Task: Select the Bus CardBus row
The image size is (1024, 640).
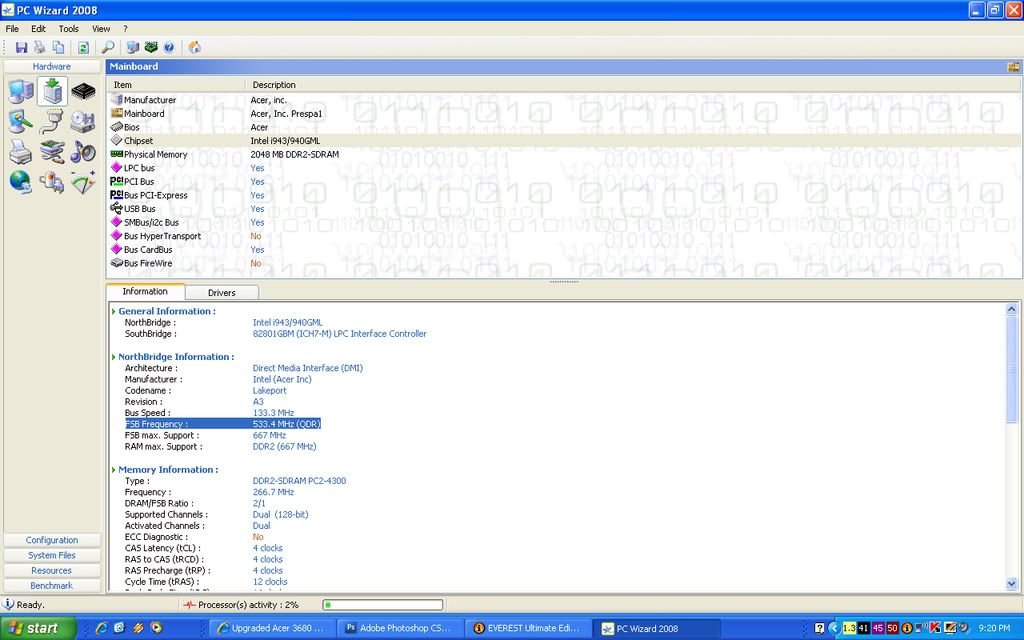Action: point(564,249)
